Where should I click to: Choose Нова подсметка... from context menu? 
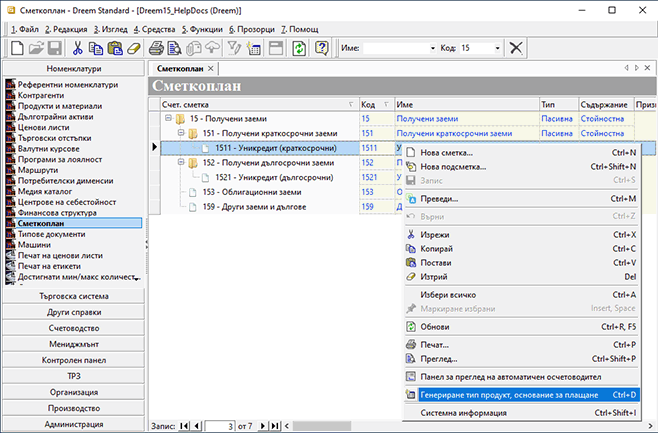click(x=521, y=167)
